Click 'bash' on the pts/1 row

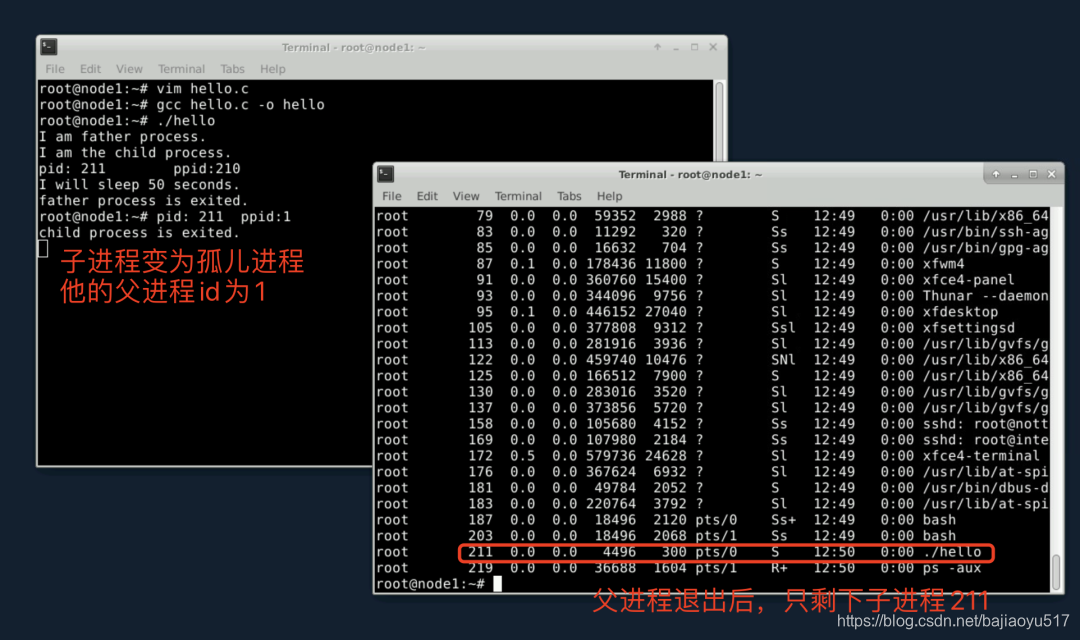939,536
